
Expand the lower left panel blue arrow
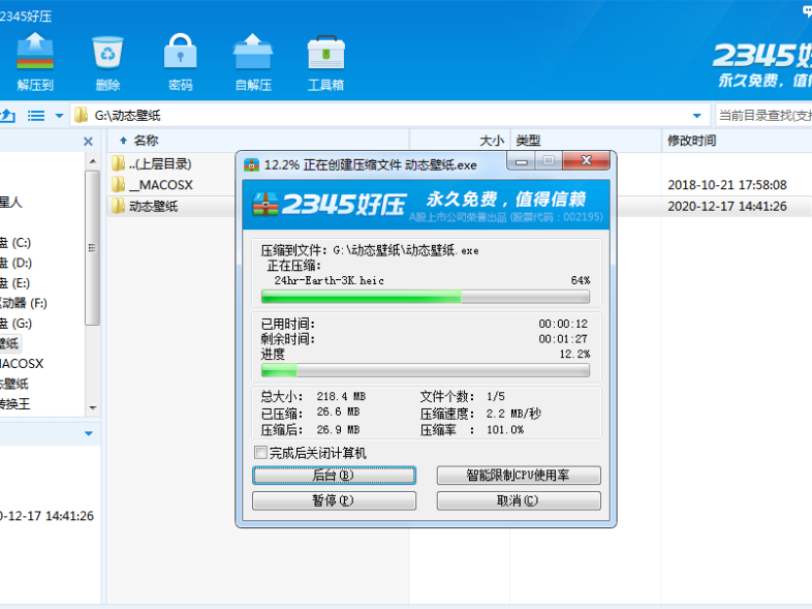coord(89,433)
